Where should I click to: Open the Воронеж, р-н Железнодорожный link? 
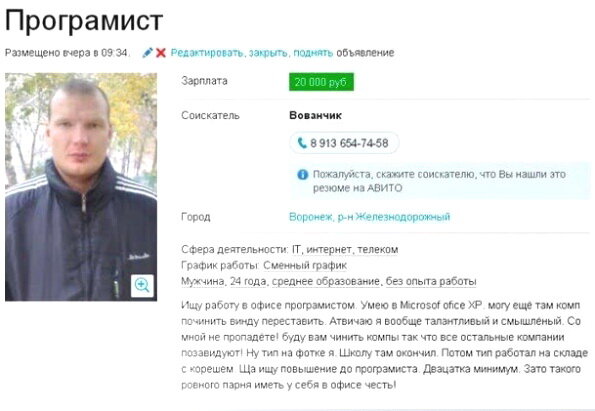(x=369, y=217)
